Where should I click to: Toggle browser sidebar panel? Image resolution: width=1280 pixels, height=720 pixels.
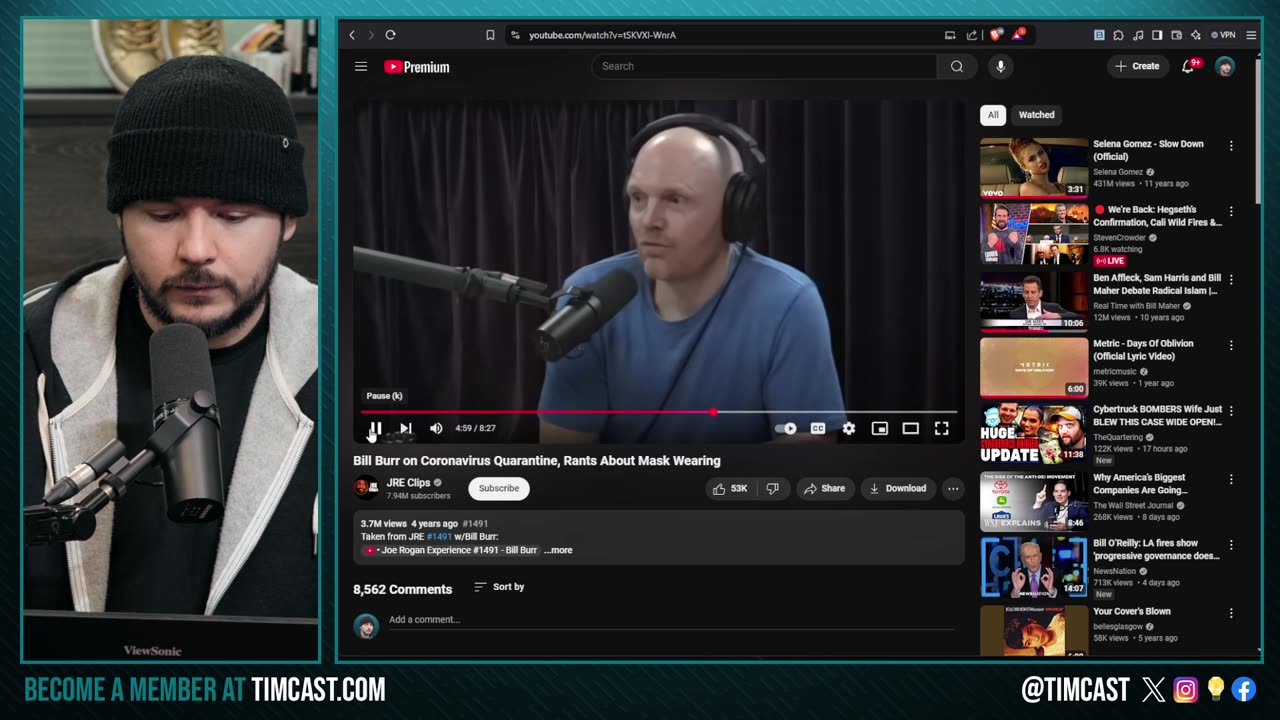(1157, 35)
